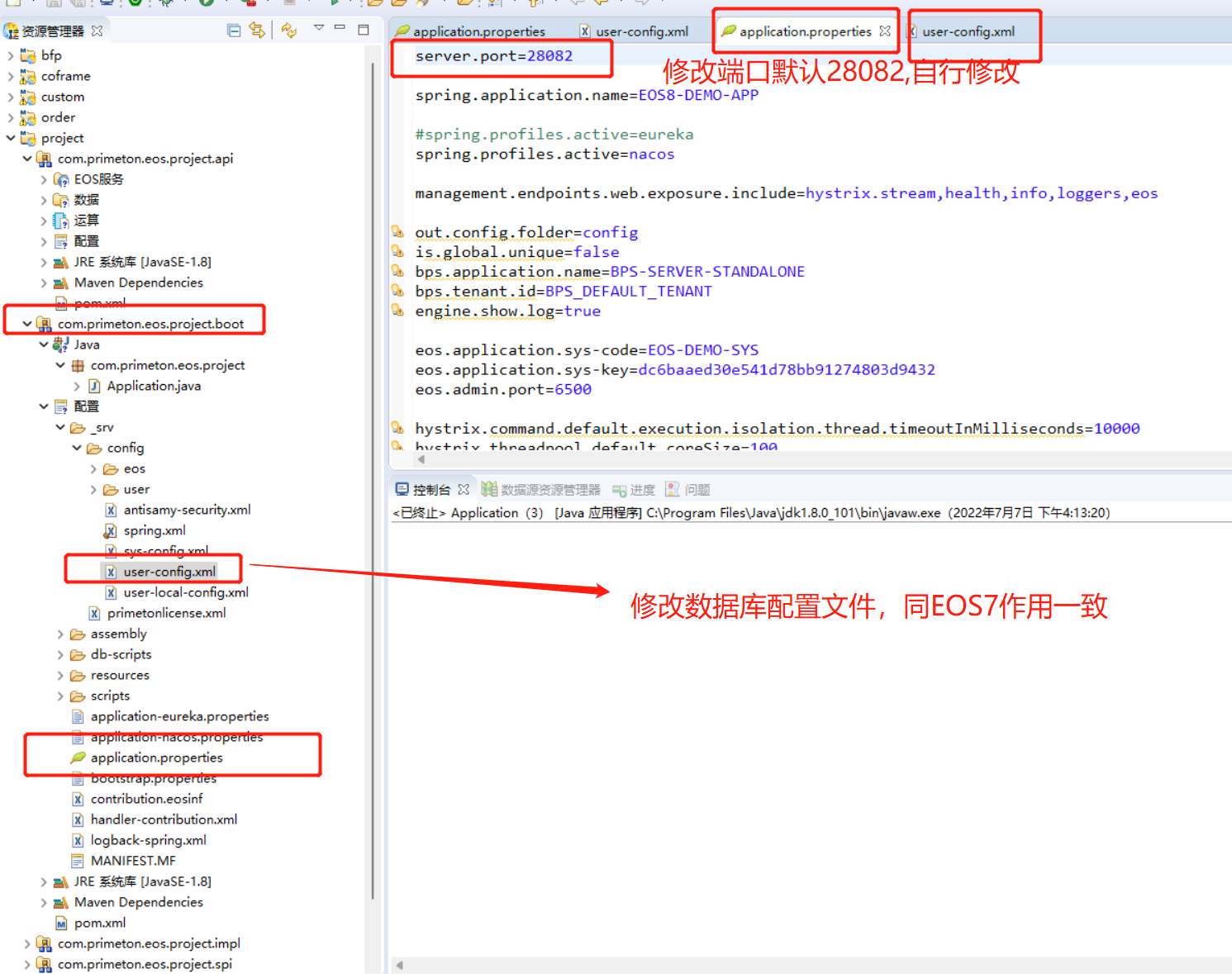
Task: Collapse the com.primeton.eos.project.boot node
Action: 27,324
